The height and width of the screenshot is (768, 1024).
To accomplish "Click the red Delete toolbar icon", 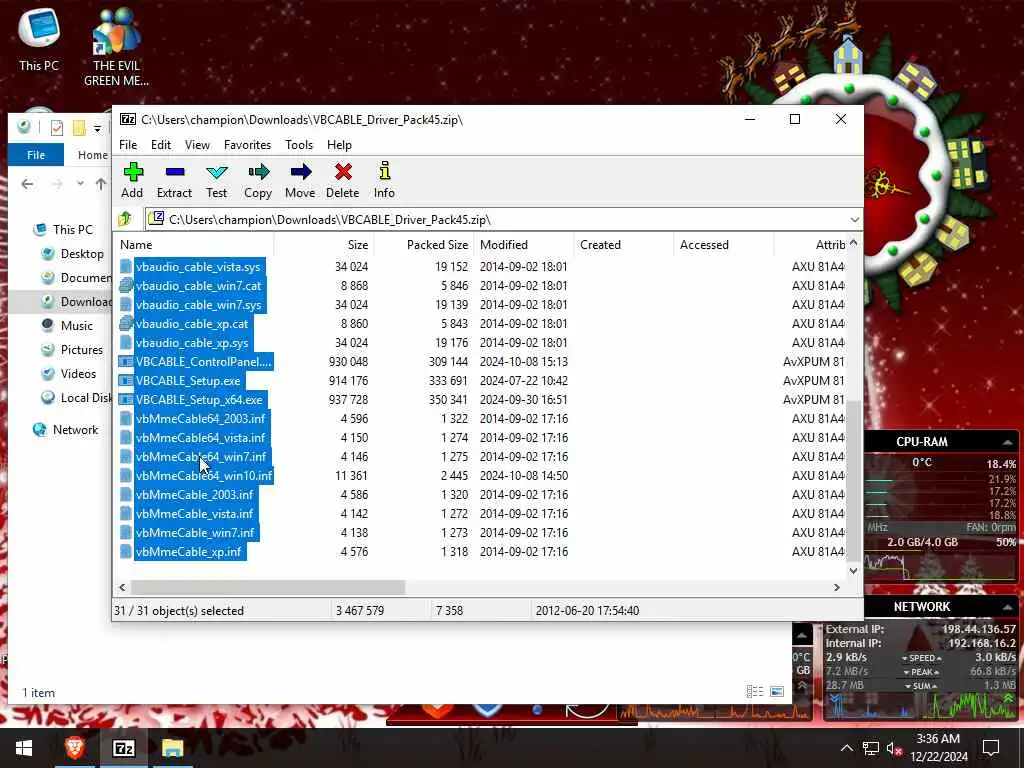I will [343, 181].
